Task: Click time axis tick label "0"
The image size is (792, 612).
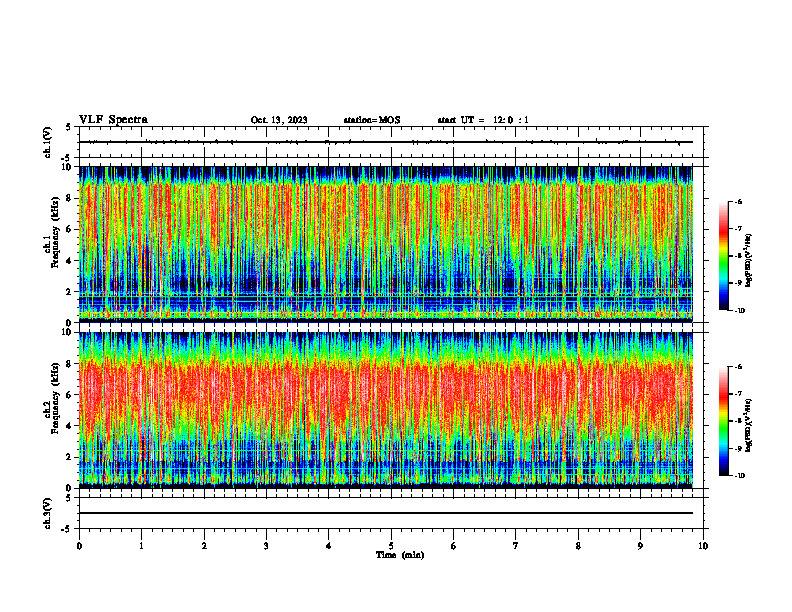Action: [79, 546]
